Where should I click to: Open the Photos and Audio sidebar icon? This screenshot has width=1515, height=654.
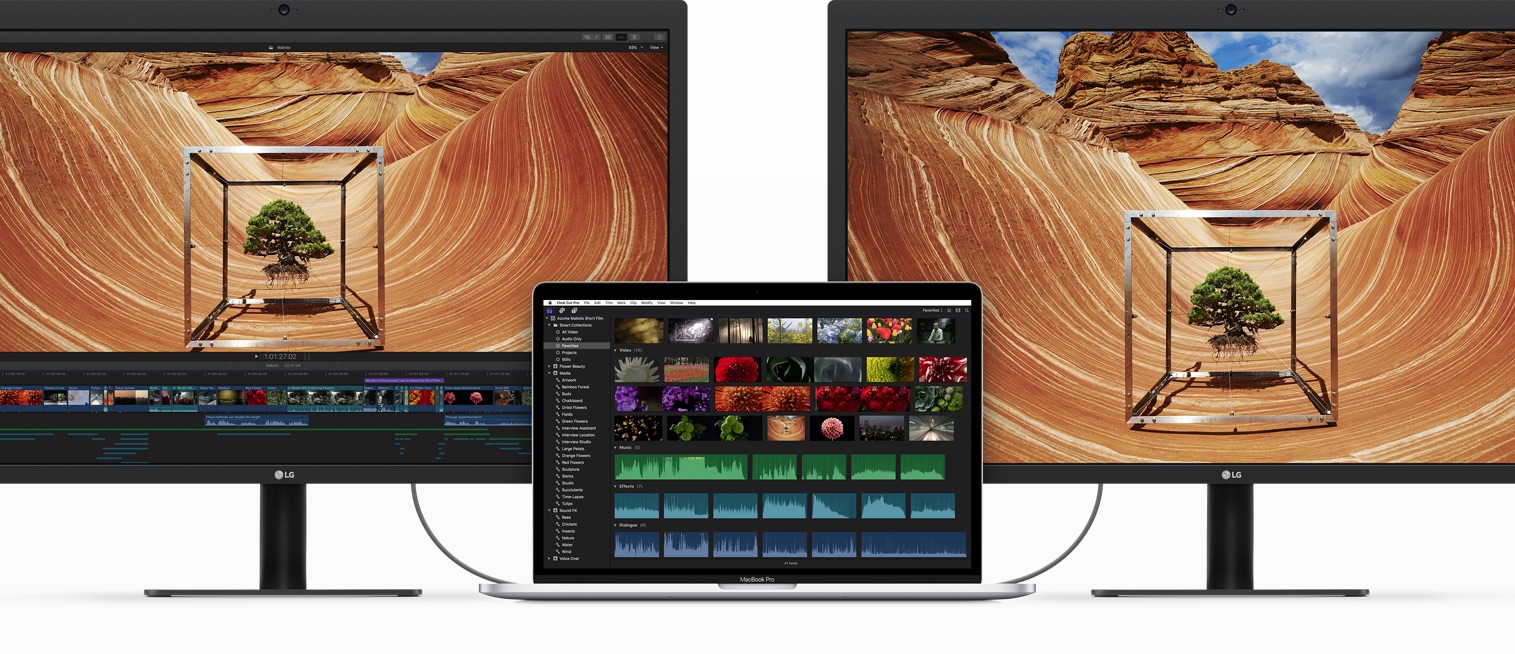point(562,311)
